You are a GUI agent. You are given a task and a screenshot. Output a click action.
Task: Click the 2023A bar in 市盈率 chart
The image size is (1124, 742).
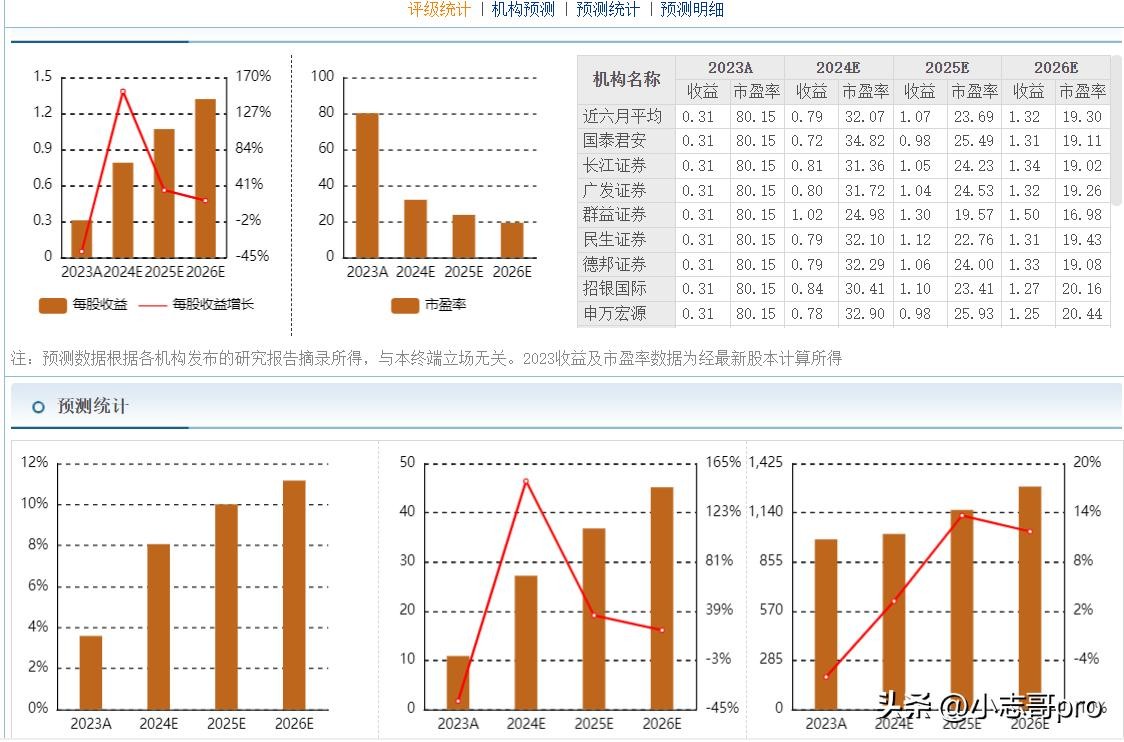(367, 184)
